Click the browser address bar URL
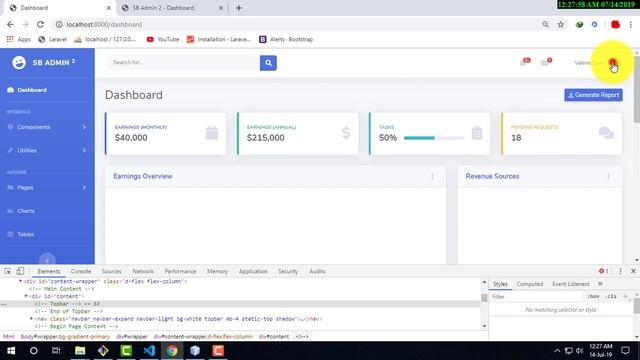Viewport: 640px width, 360px height. [x=104, y=24]
